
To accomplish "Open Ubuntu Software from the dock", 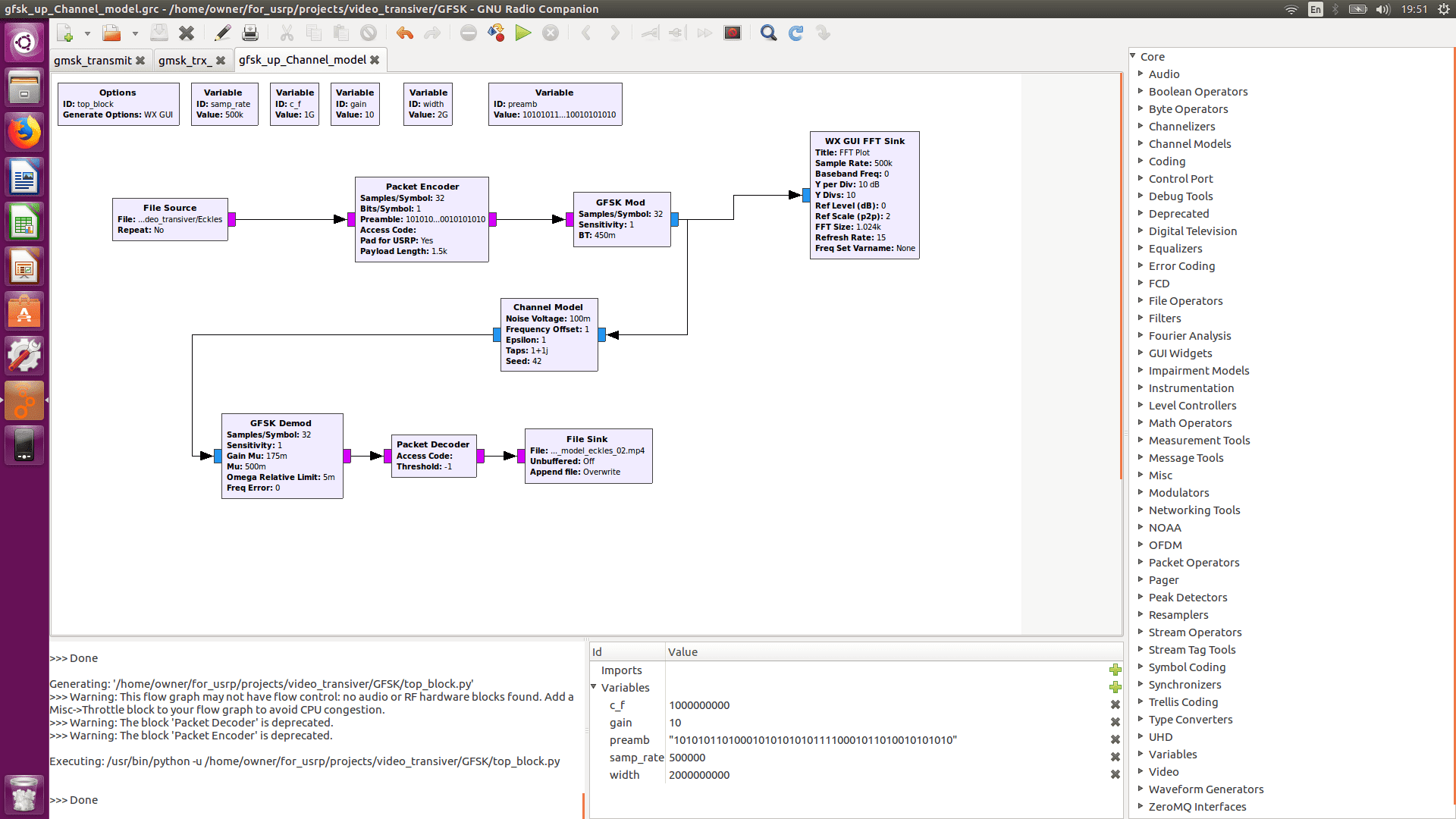I will point(24,312).
